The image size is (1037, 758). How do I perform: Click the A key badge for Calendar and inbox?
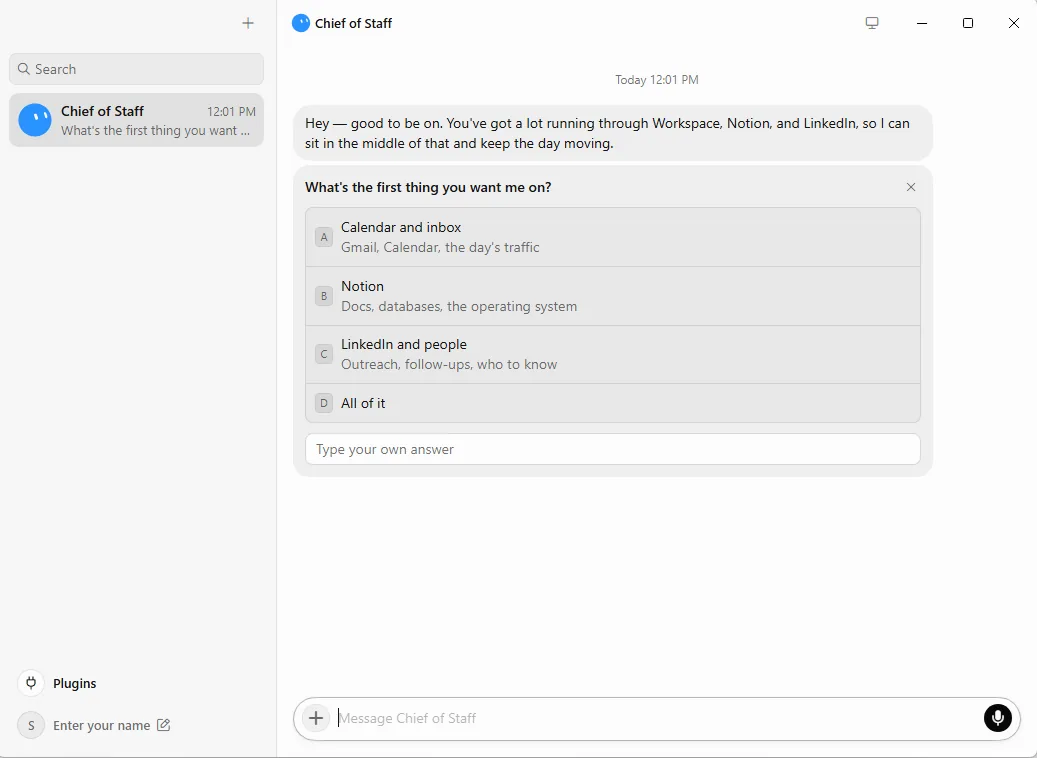[x=324, y=237]
